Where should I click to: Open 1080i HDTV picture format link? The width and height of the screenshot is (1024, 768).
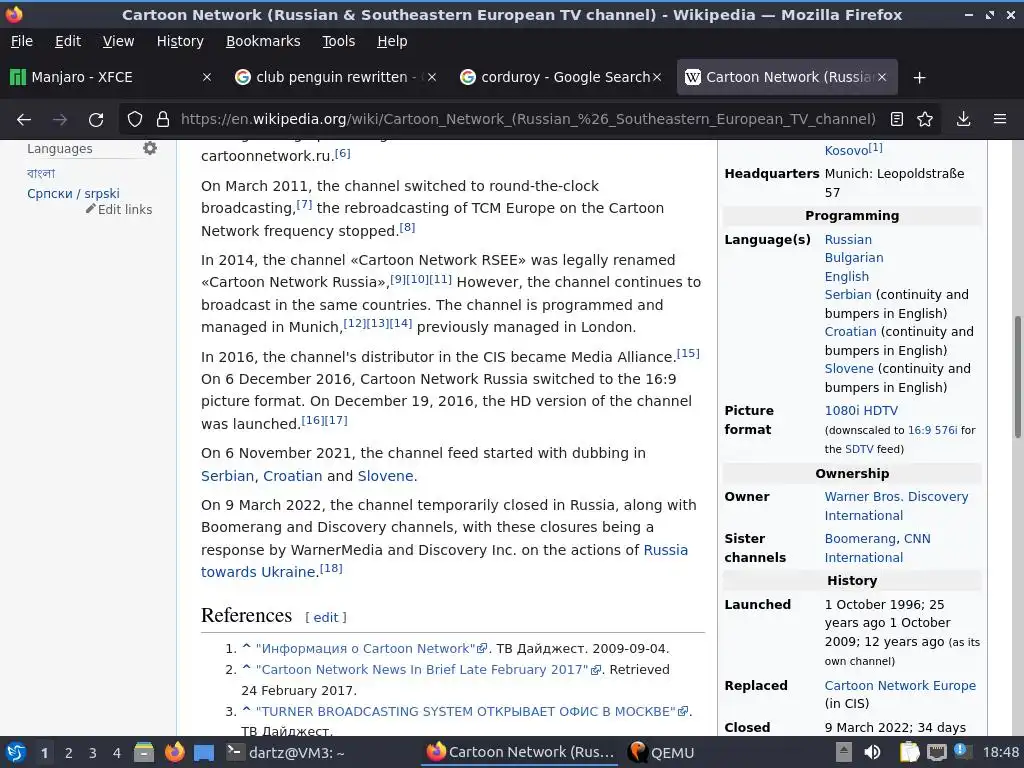[861, 411]
